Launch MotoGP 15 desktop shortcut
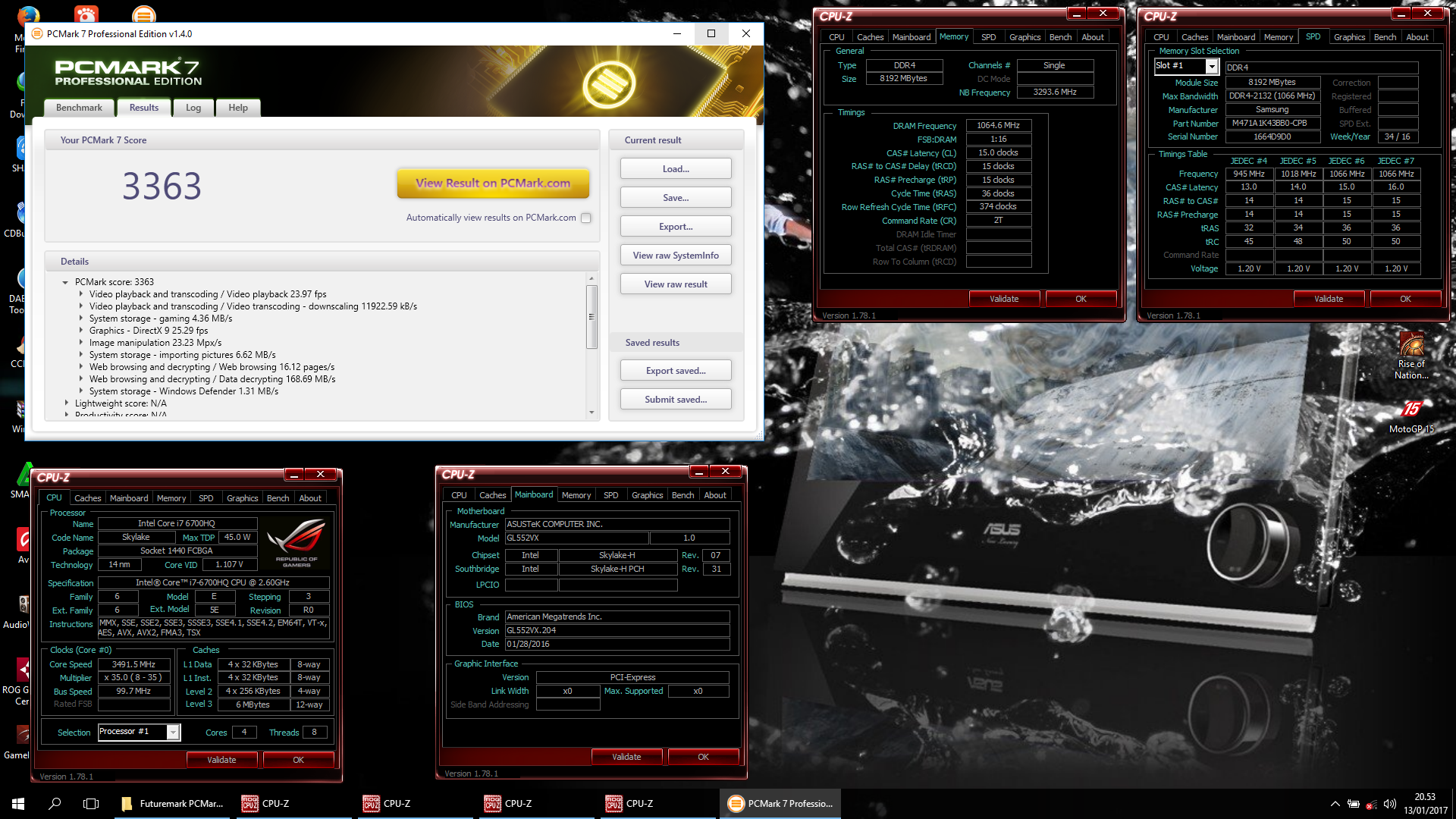Viewport: 1456px width, 819px height. (1410, 416)
